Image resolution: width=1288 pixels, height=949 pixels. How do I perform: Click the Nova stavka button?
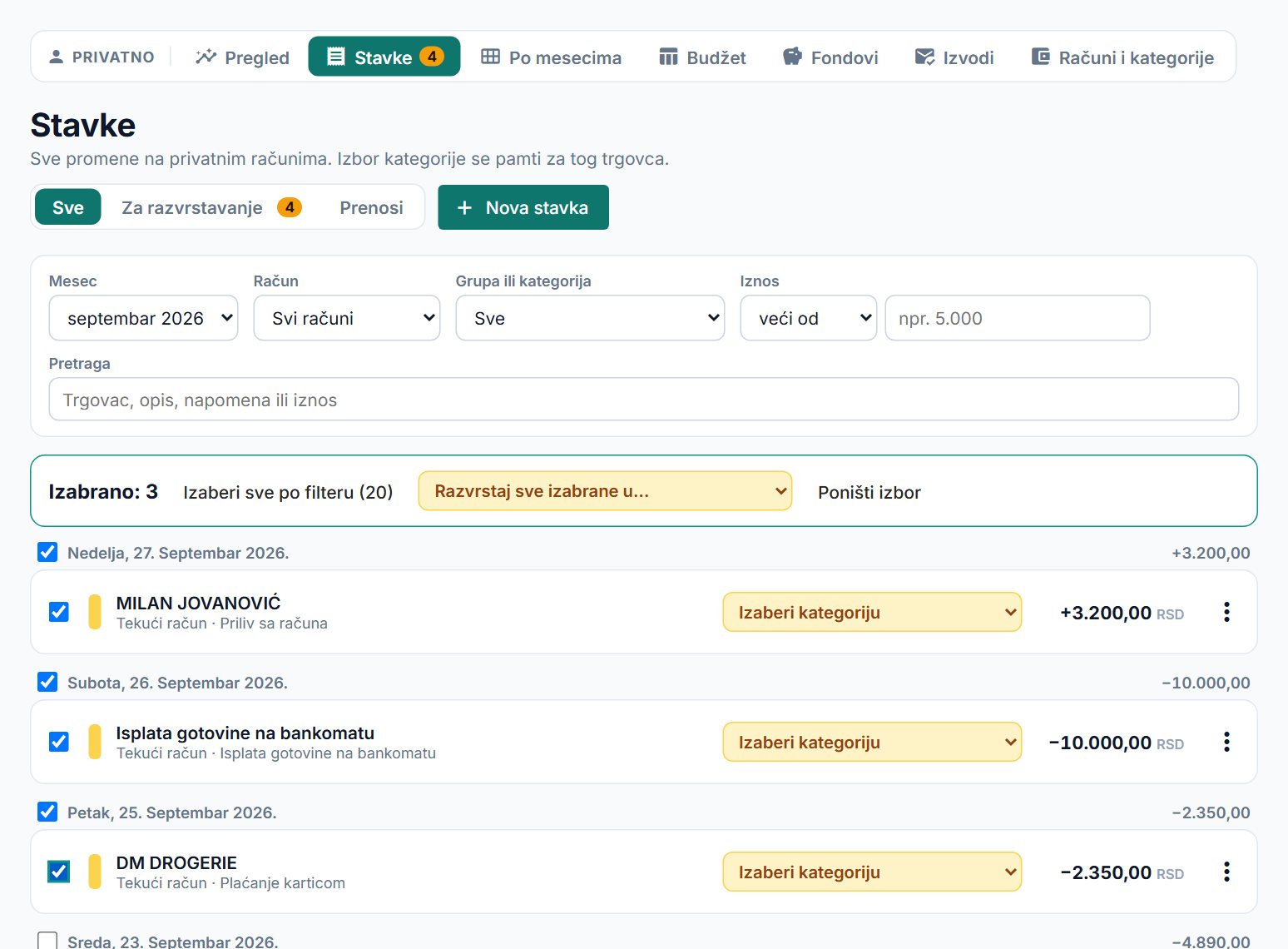tap(523, 207)
